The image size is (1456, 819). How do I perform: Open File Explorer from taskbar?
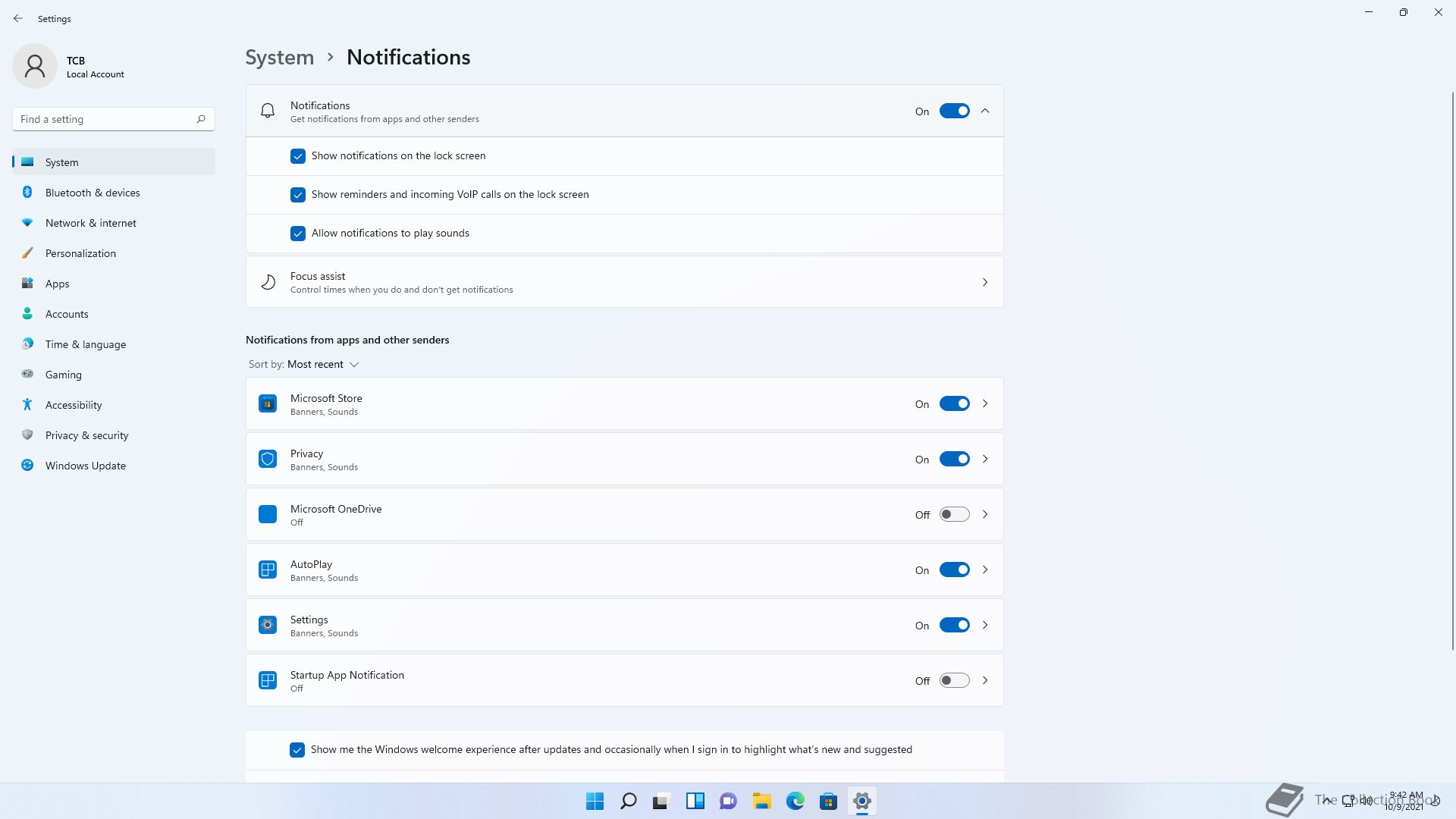click(762, 801)
